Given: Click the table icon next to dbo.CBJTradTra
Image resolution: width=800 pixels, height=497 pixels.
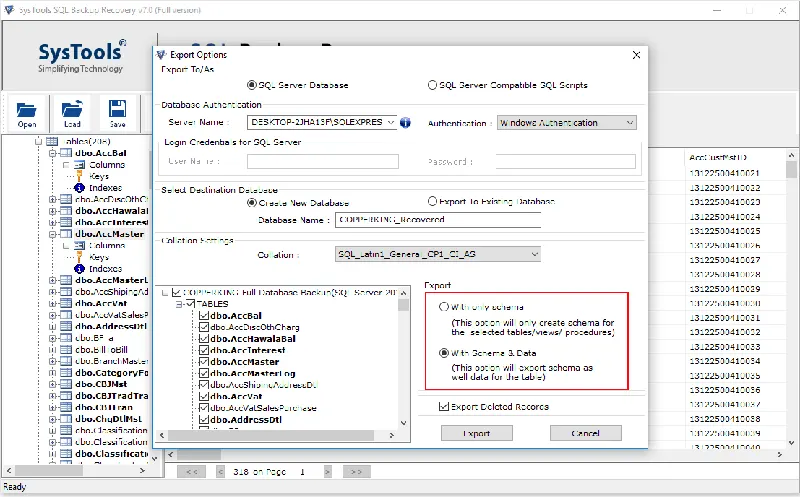Looking at the screenshot, I should click(x=66, y=396).
